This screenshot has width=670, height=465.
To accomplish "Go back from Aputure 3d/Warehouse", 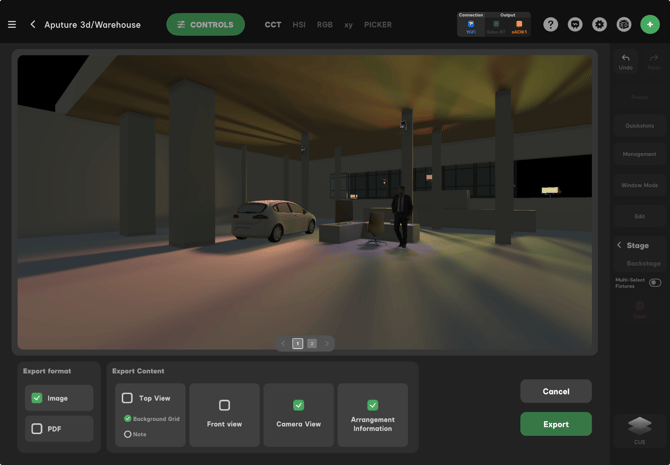I will pos(33,25).
